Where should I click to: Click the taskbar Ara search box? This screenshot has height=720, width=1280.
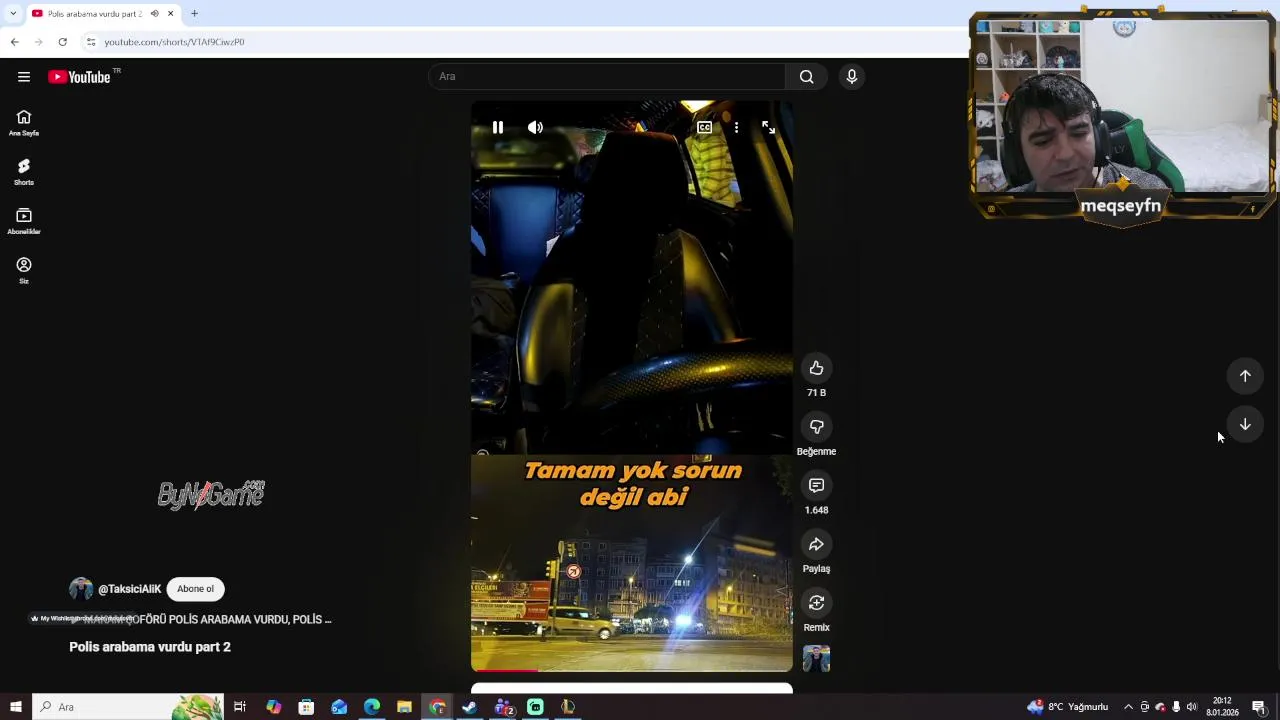[128, 707]
